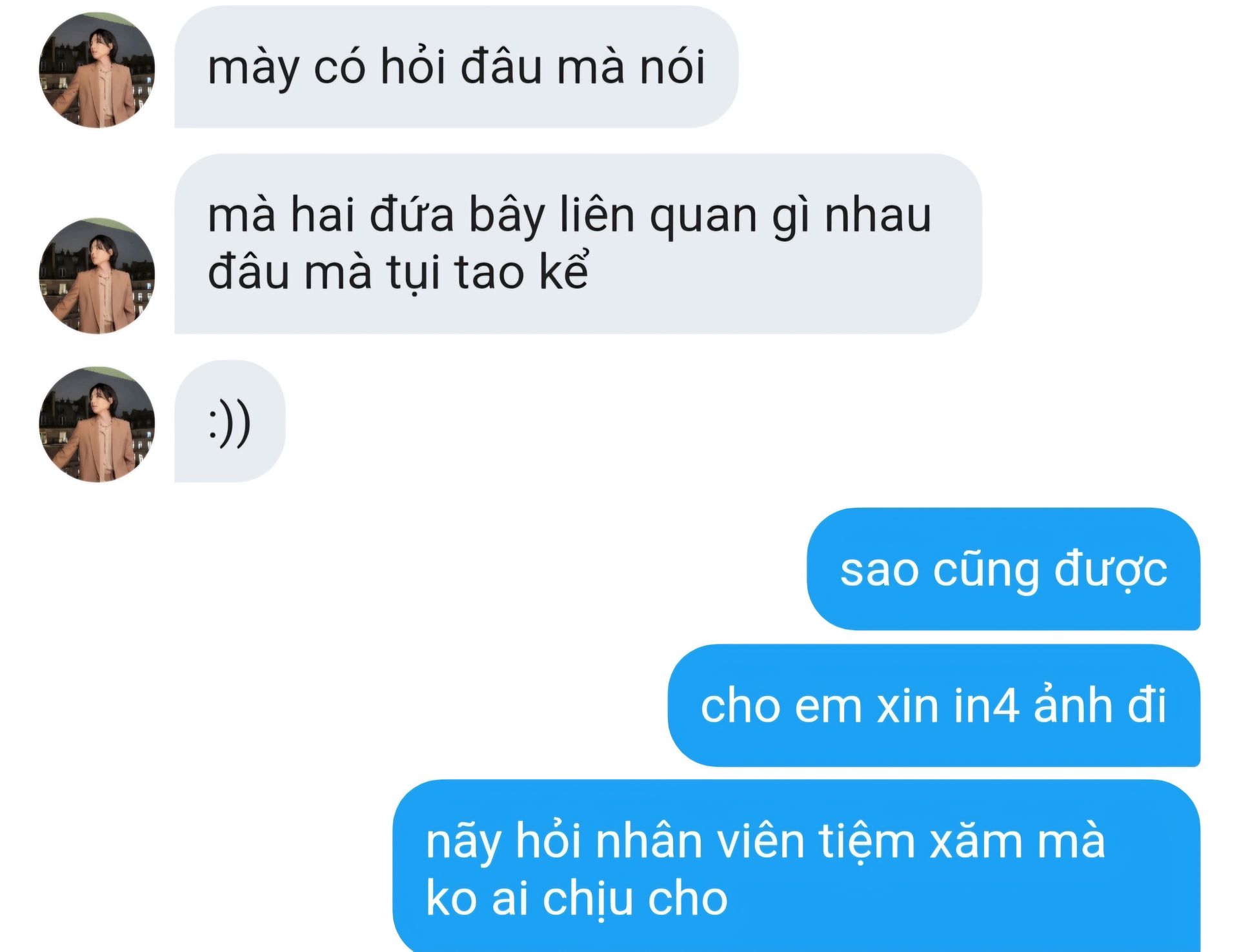Select the message line "mà hai đứa bây liên quan gì nhau"
The width and height of the screenshot is (1239, 952).
pos(569,215)
